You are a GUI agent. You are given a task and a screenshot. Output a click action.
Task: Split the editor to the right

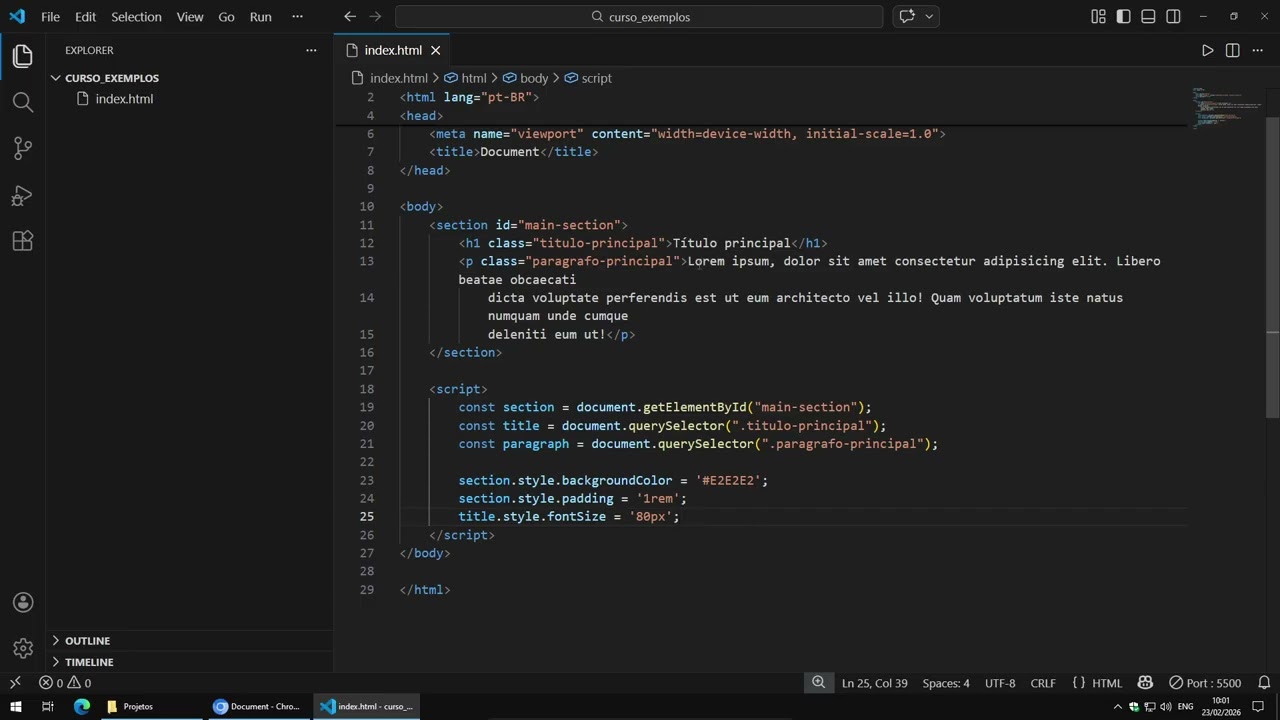click(1232, 50)
